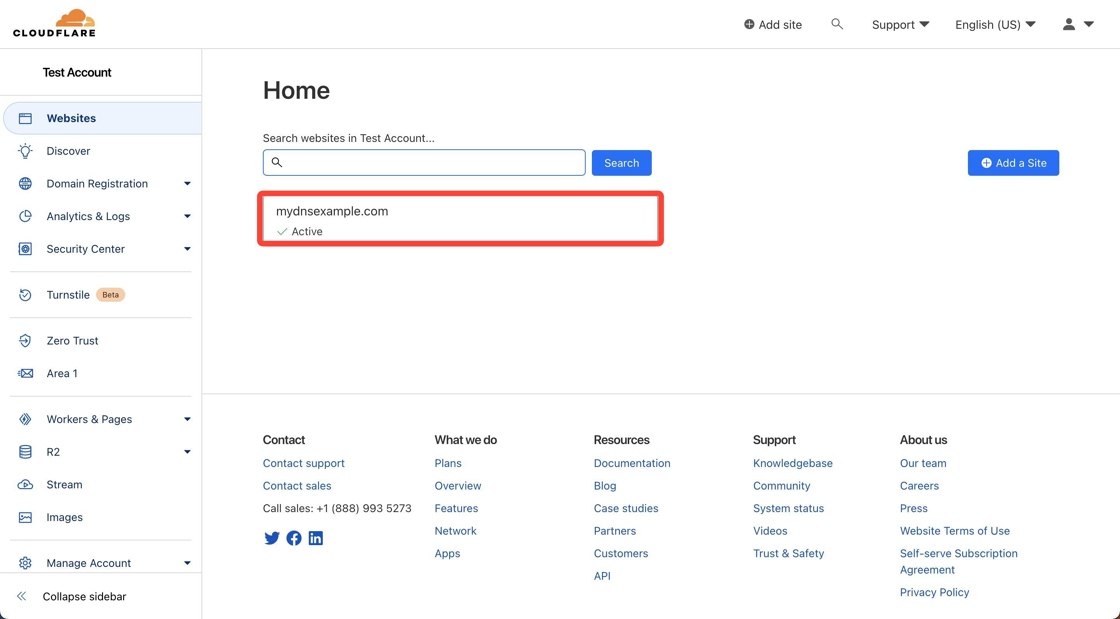Open the Documentation footer link
The image size is (1120, 619).
[632, 463]
